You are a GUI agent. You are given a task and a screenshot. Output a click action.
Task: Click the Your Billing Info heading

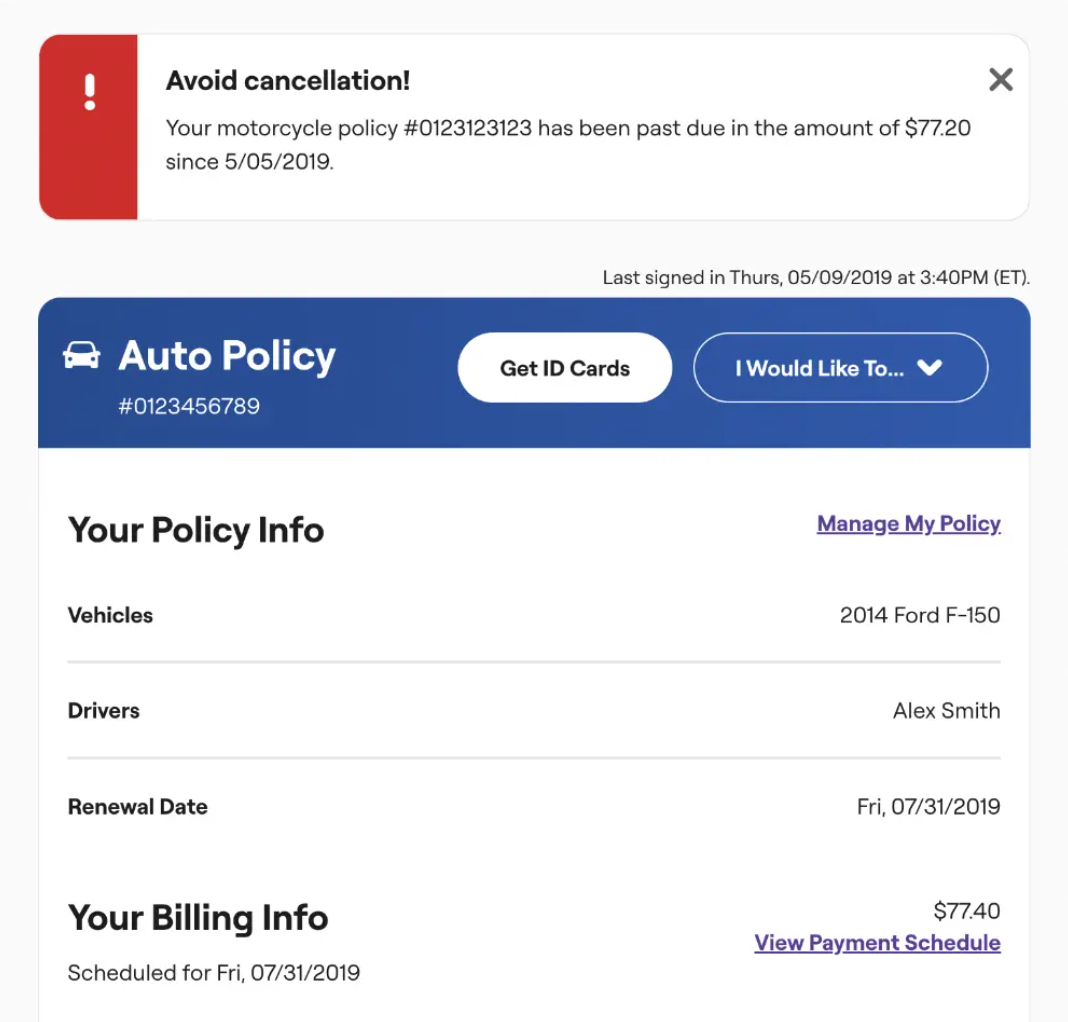click(198, 918)
